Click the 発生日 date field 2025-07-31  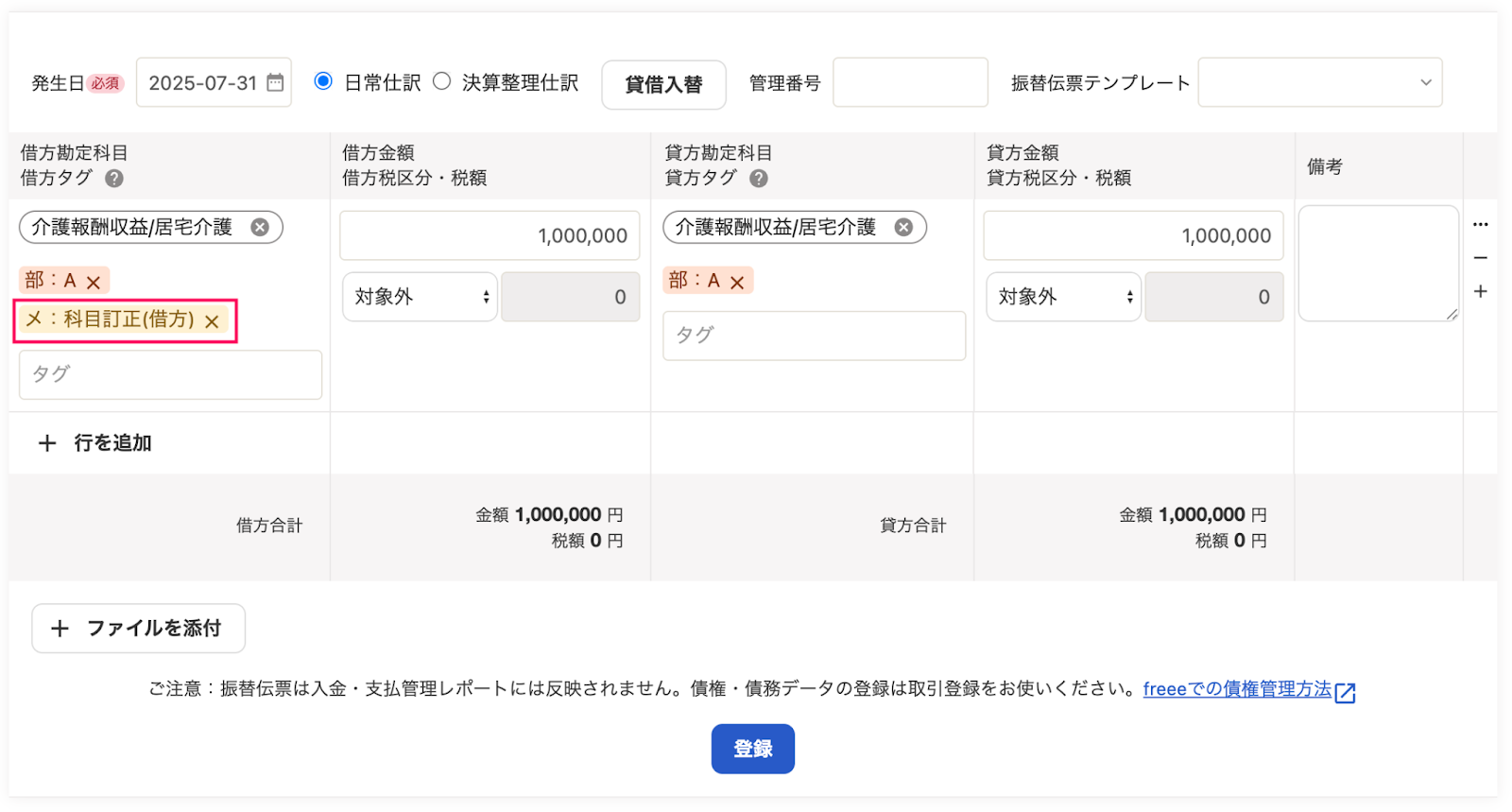coord(214,82)
